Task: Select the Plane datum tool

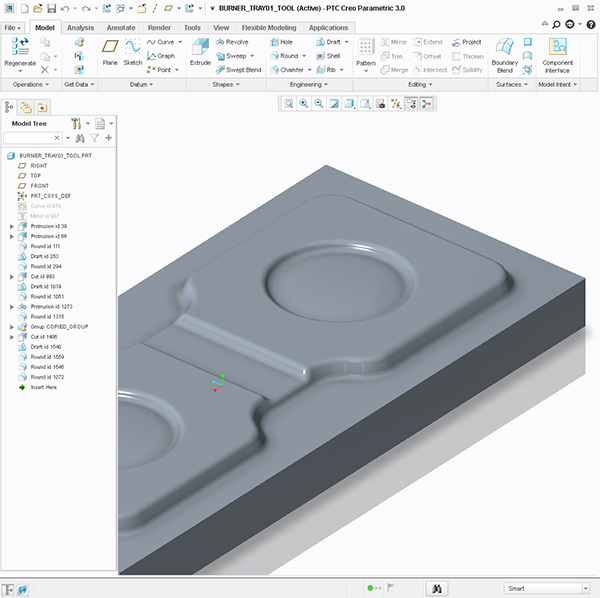Action: (110, 52)
